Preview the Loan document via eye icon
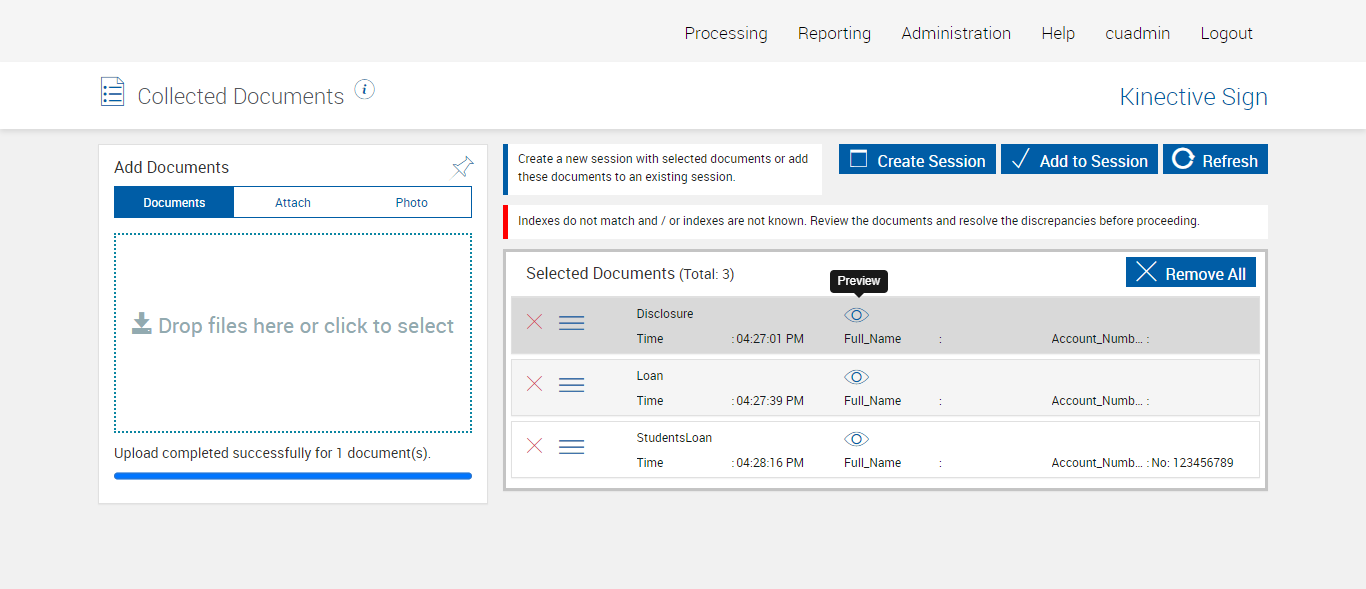Viewport: 1366px width, 589px height. (856, 377)
